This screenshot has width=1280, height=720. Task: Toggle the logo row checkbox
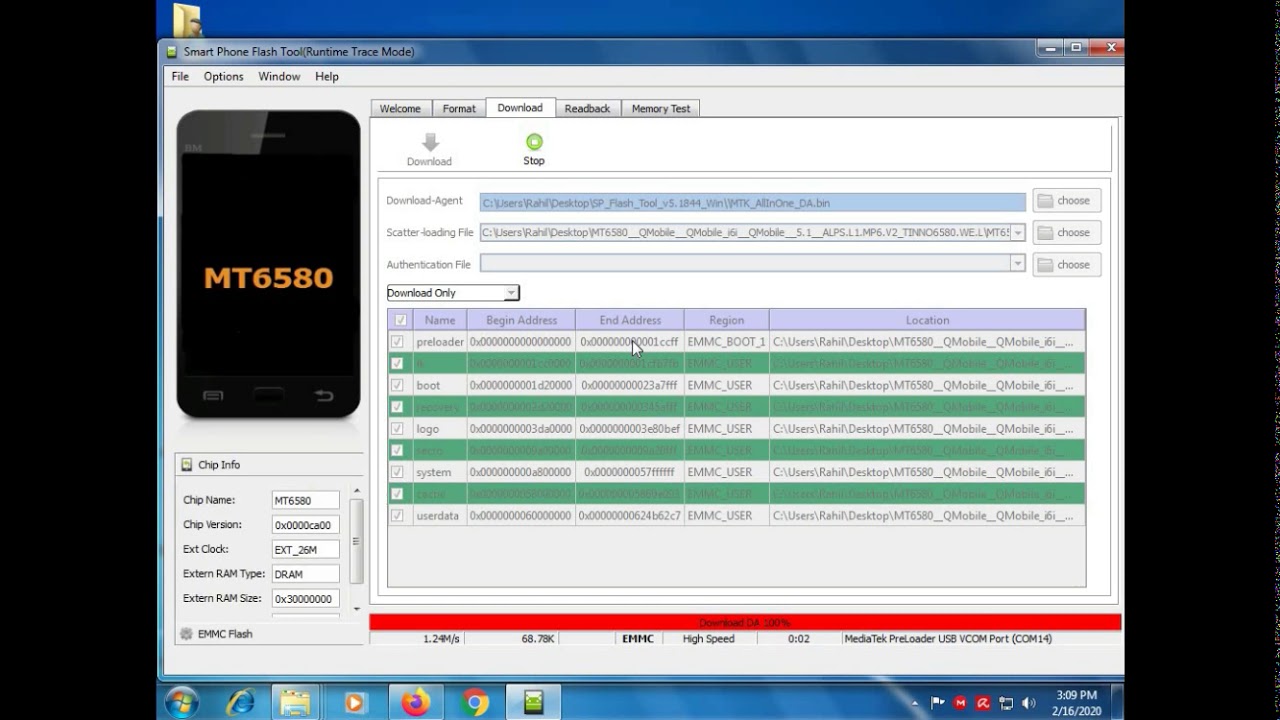(x=398, y=428)
